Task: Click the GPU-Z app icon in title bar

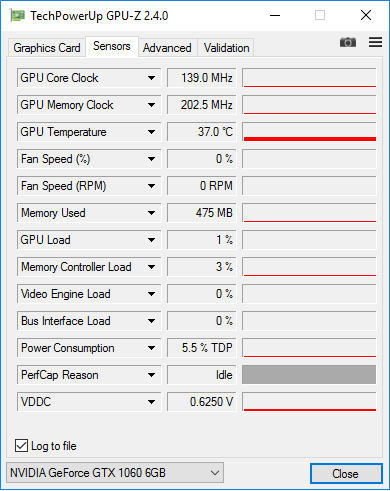Action: tap(17, 15)
